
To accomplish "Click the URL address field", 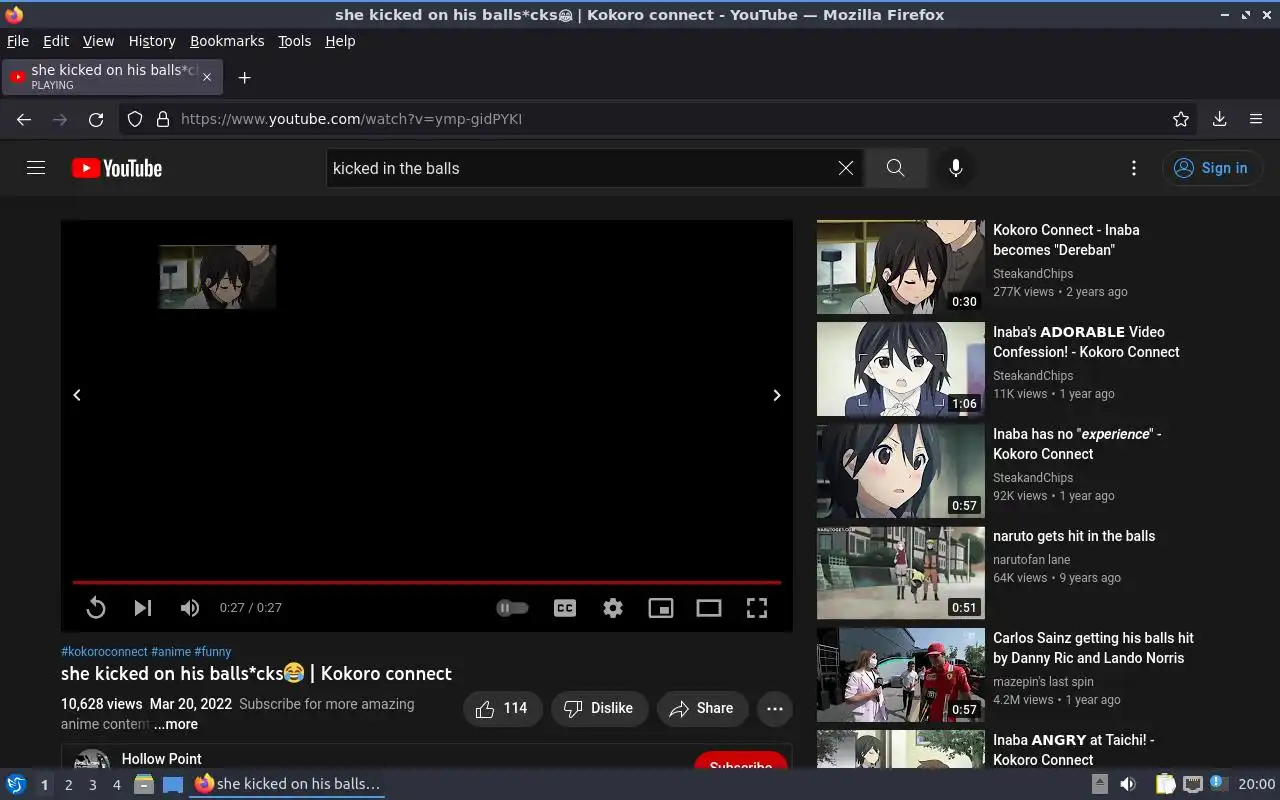I will [660, 119].
